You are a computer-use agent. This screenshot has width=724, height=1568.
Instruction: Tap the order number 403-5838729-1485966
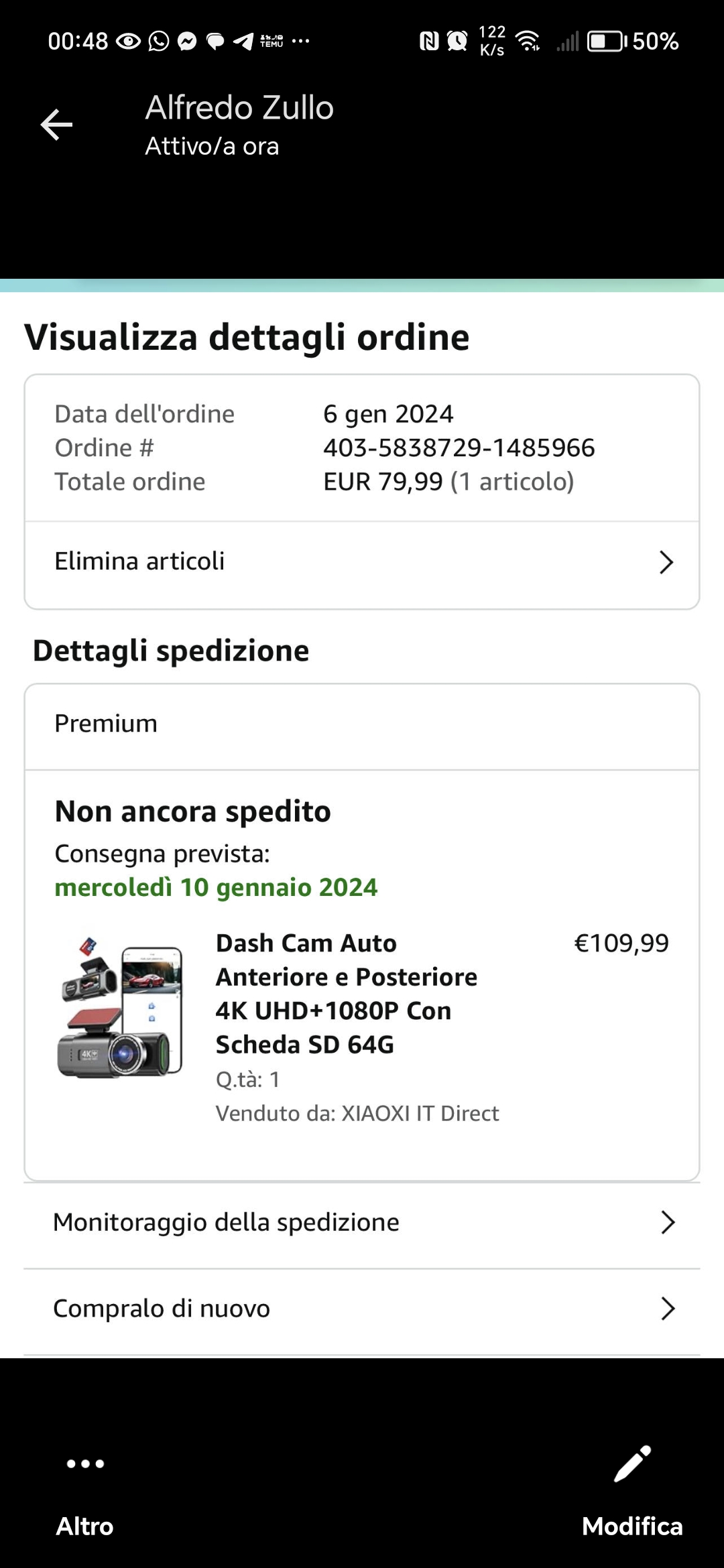[459, 448]
